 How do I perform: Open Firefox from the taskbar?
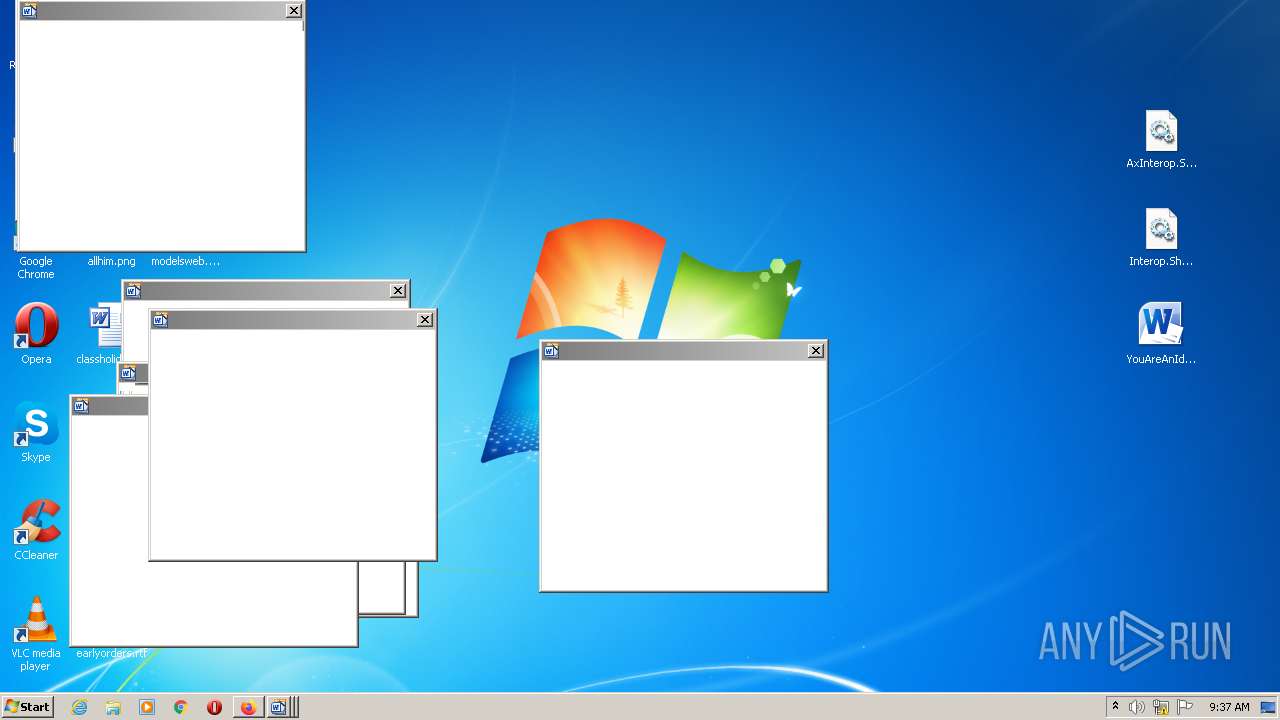click(x=248, y=707)
